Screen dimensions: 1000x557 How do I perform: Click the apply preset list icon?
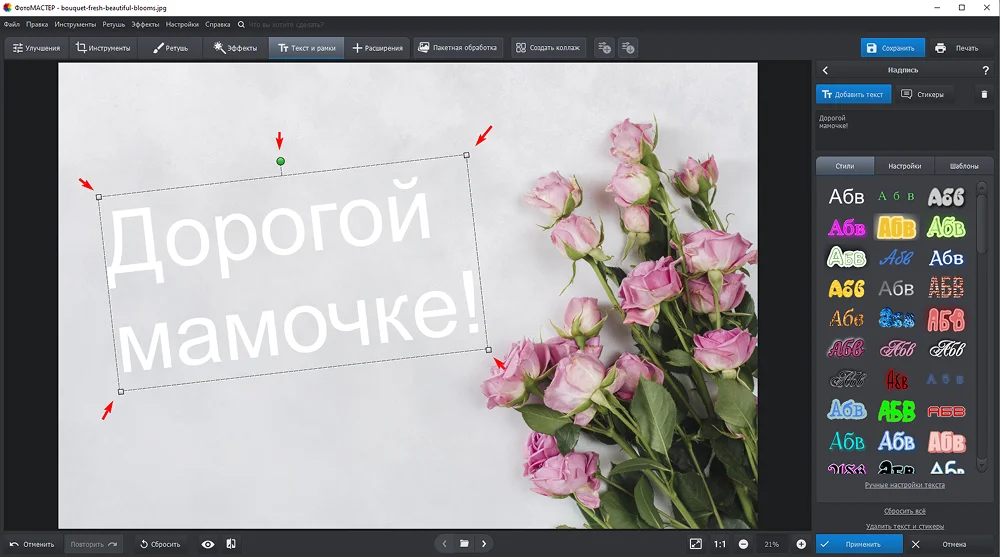click(628, 48)
